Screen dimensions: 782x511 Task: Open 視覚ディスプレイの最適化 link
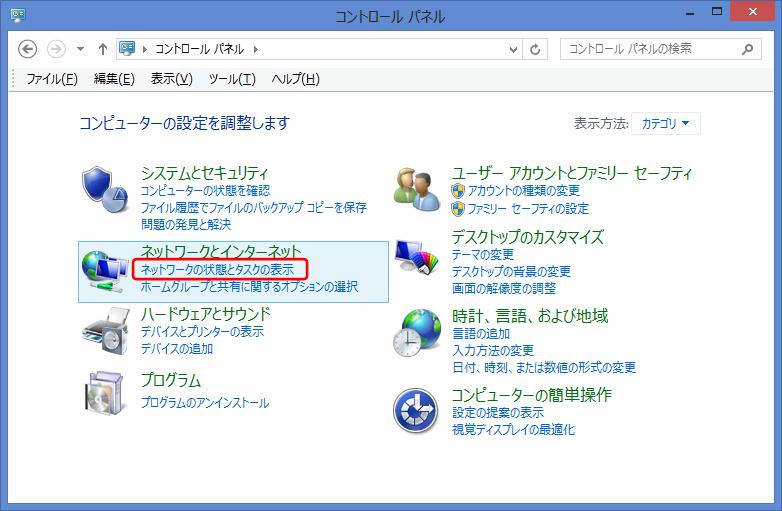point(513,430)
